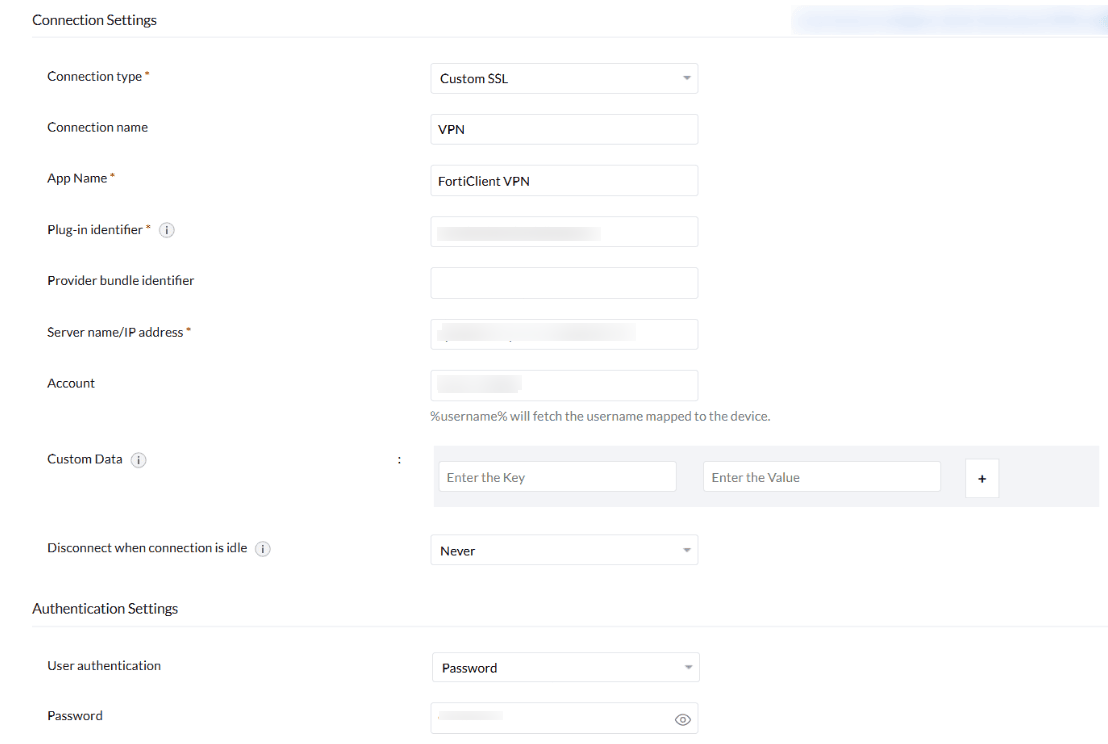Click the Enter the Key field
This screenshot has width=1108, height=744.
pyautogui.click(x=557, y=477)
